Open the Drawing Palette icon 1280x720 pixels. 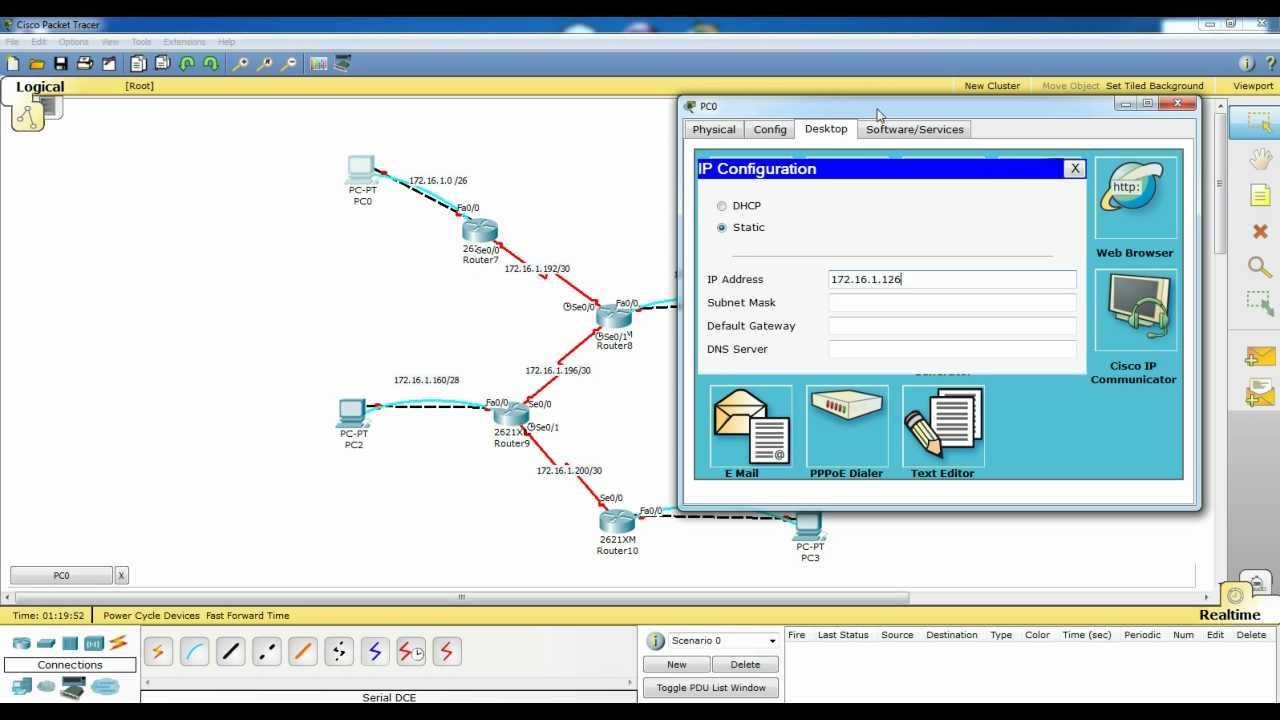point(319,63)
